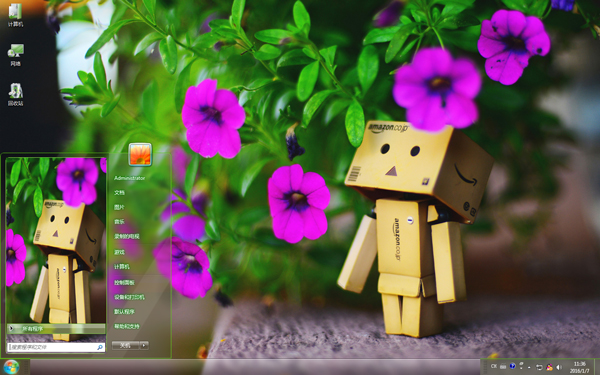
Task: Open Administrator personal folder in Start menu
Action: (x=129, y=178)
